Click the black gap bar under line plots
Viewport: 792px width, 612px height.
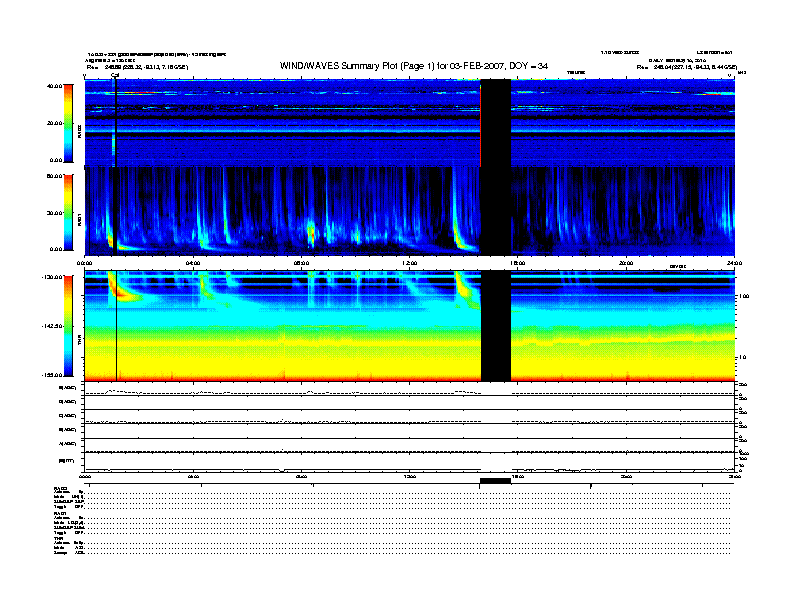tap(496, 481)
